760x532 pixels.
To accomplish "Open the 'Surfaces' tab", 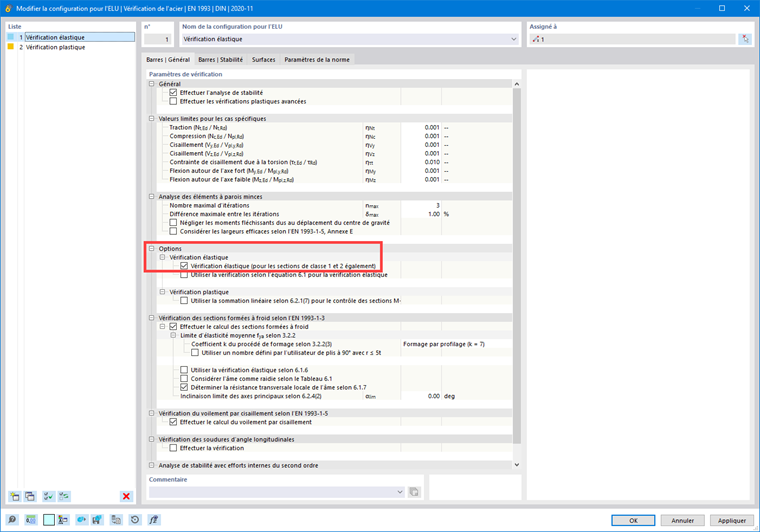I will tap(264, 60).
